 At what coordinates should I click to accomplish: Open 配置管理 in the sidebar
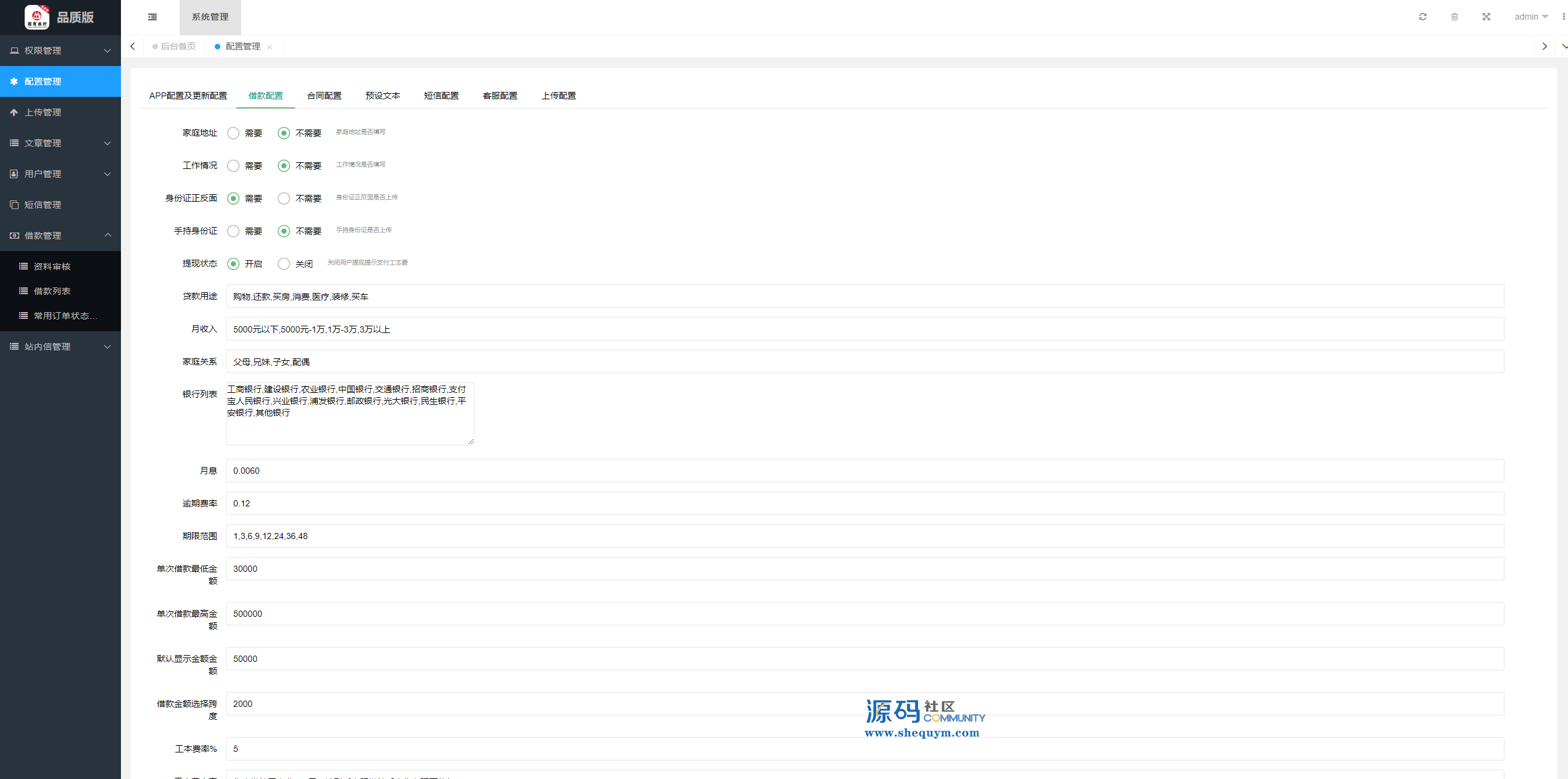60,81
